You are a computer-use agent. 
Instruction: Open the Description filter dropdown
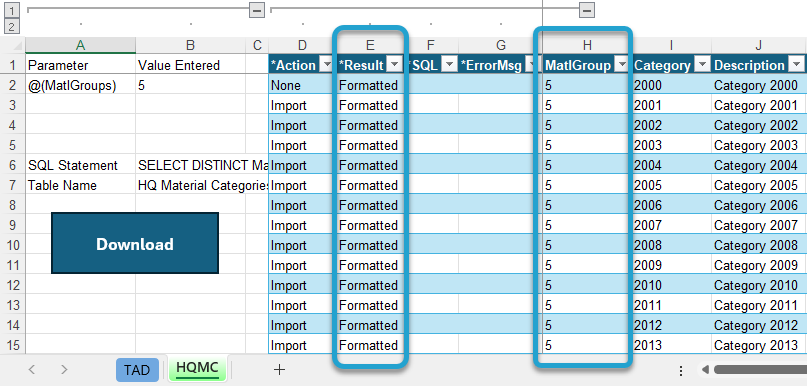tap(797, 65)
